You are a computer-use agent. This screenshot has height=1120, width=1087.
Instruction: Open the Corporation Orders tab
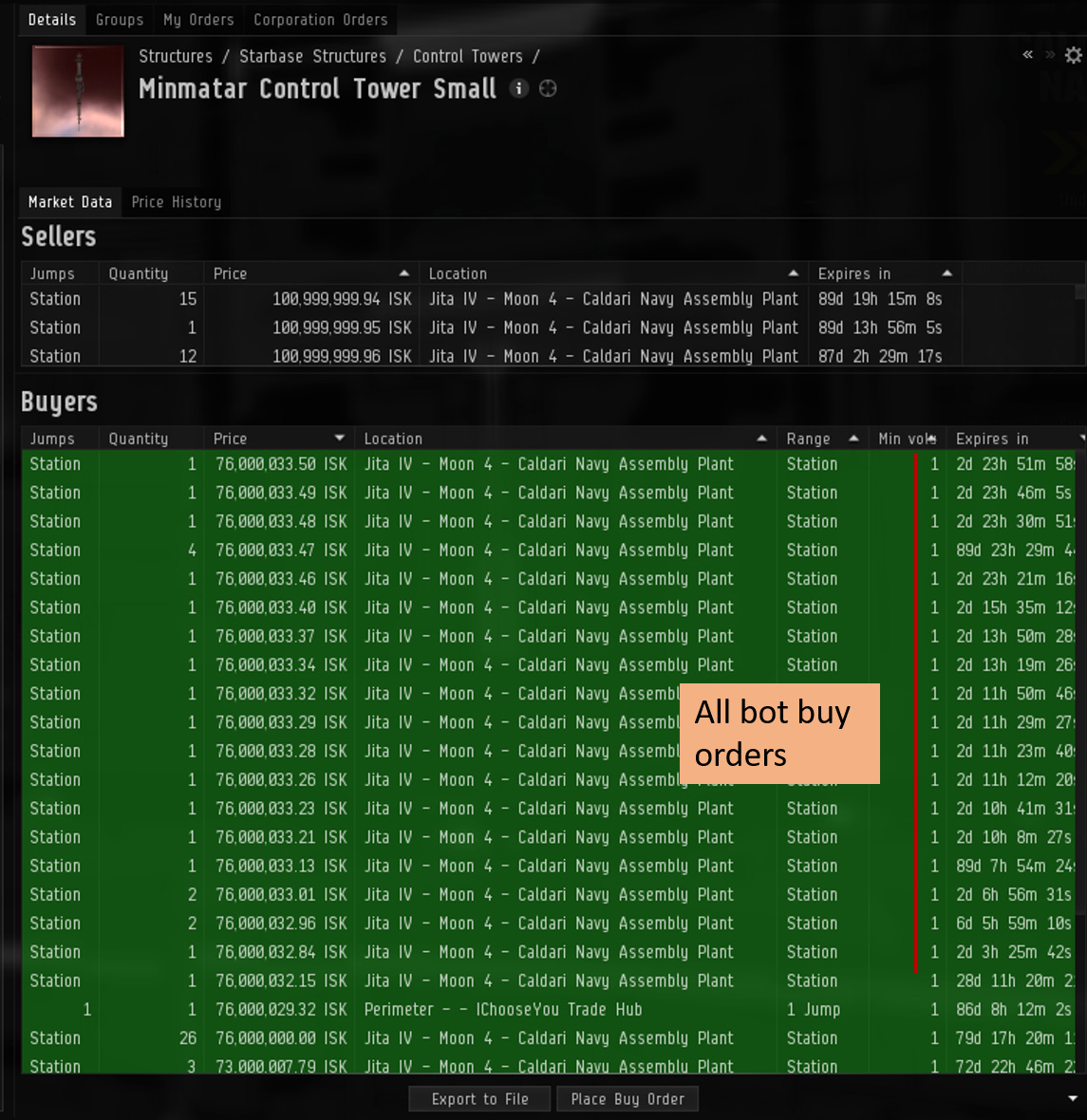pos(321,20)
